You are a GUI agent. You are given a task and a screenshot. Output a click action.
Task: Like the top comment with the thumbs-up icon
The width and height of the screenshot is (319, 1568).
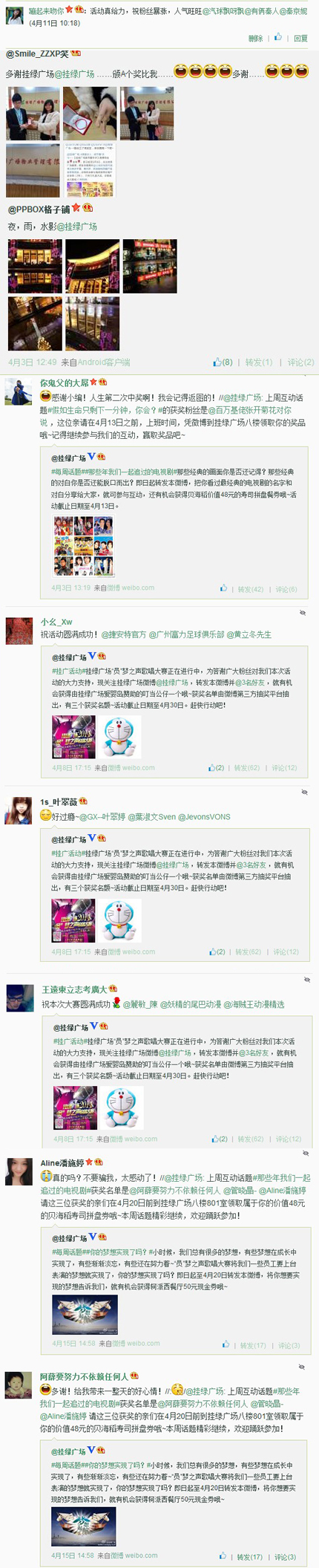(x=279, y=37)
